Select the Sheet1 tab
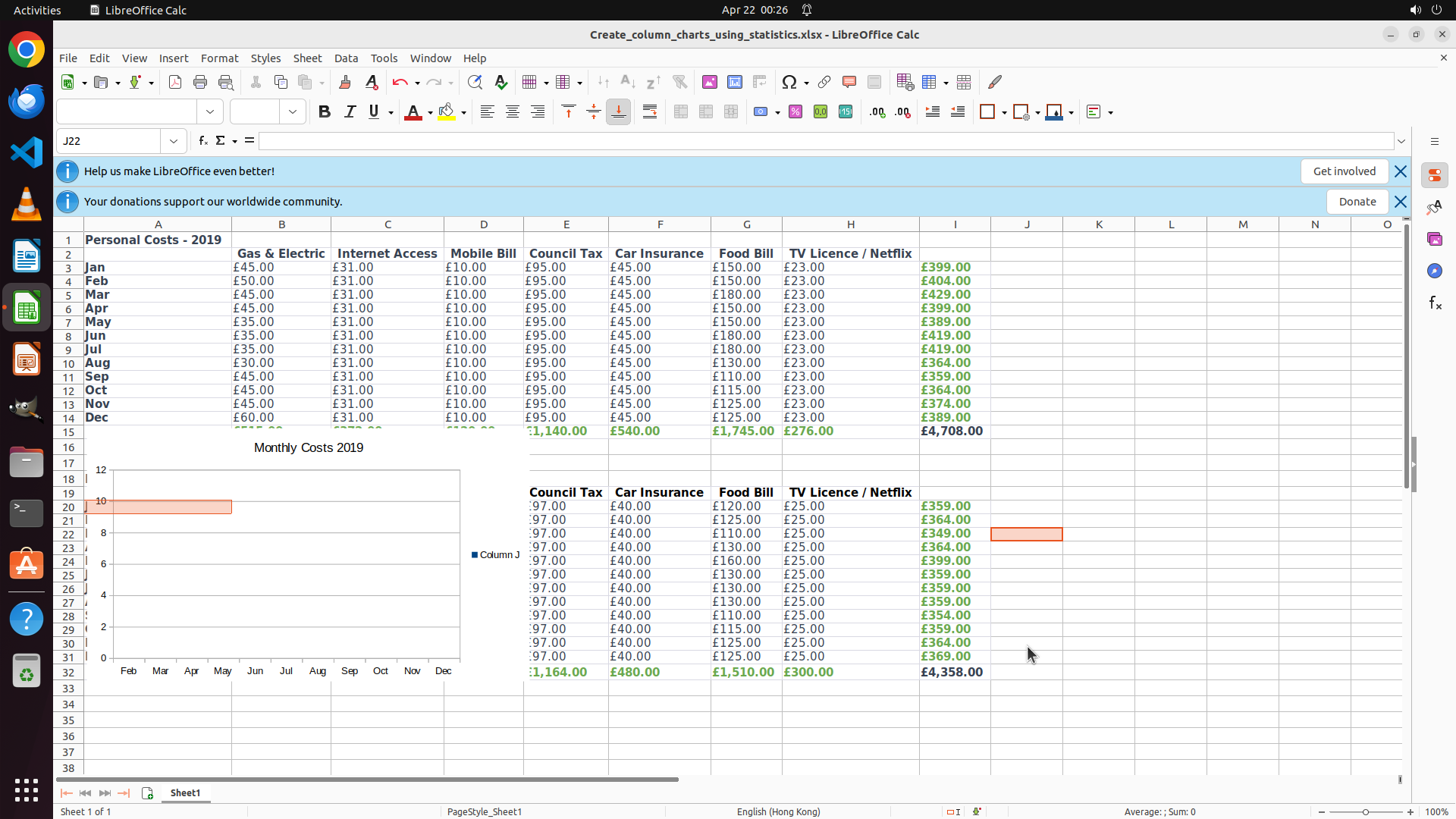 [185, 792]
